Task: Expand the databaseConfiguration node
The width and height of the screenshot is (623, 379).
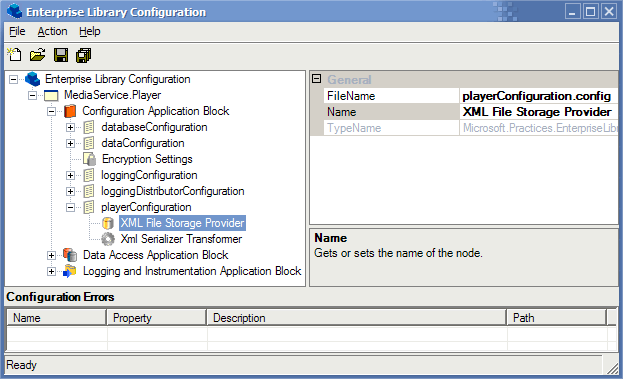Action: coord(70,128)
